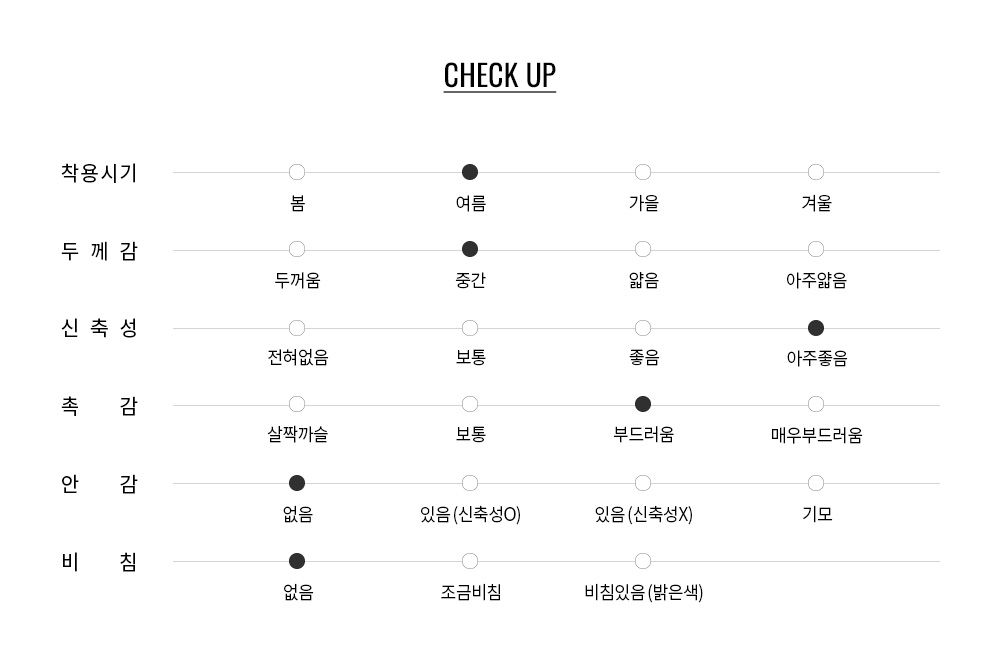Select the 전혀없음 elasticity circle
The width and height of the screenshot is (1000, 661).
pos(297,328)
